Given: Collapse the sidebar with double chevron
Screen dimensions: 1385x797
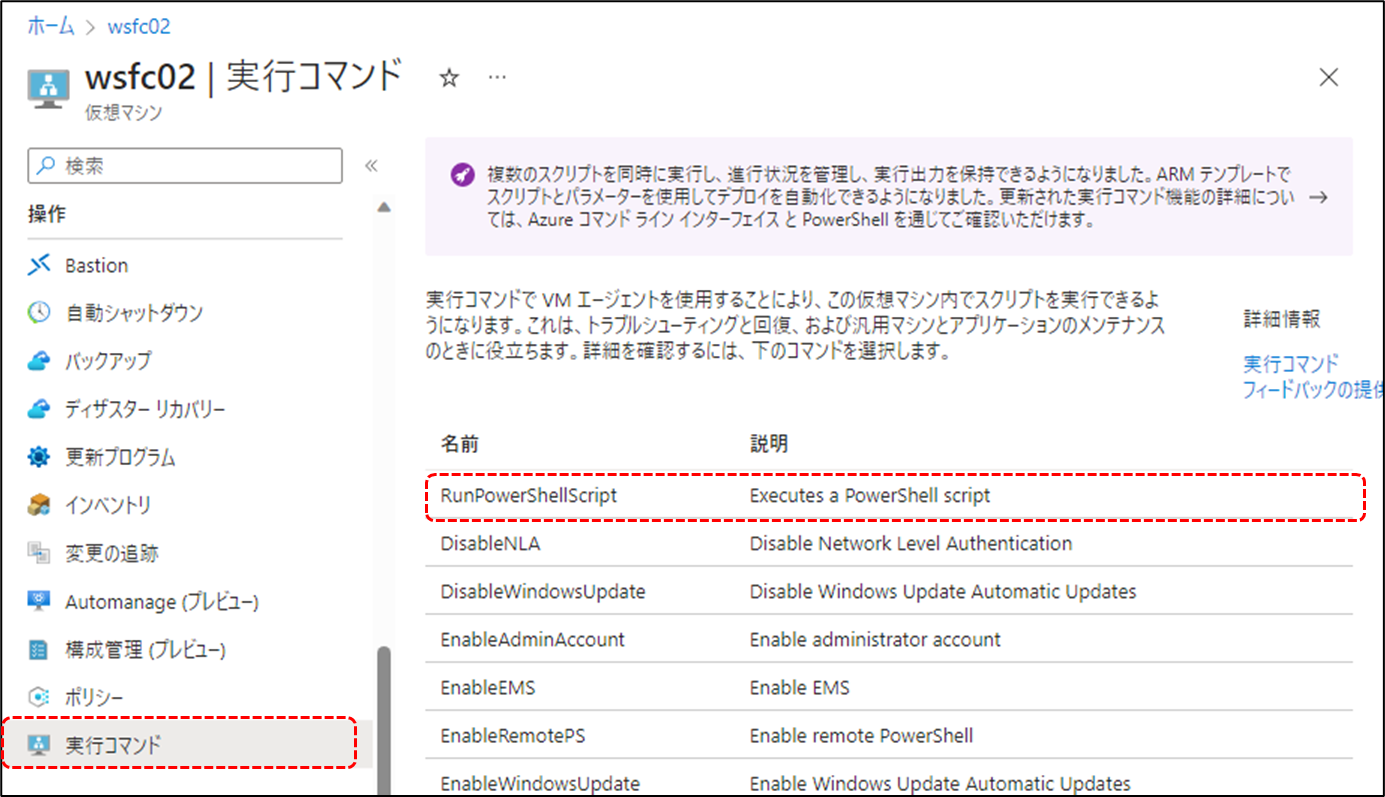Looking at the screenshot, I should point(371,166).
